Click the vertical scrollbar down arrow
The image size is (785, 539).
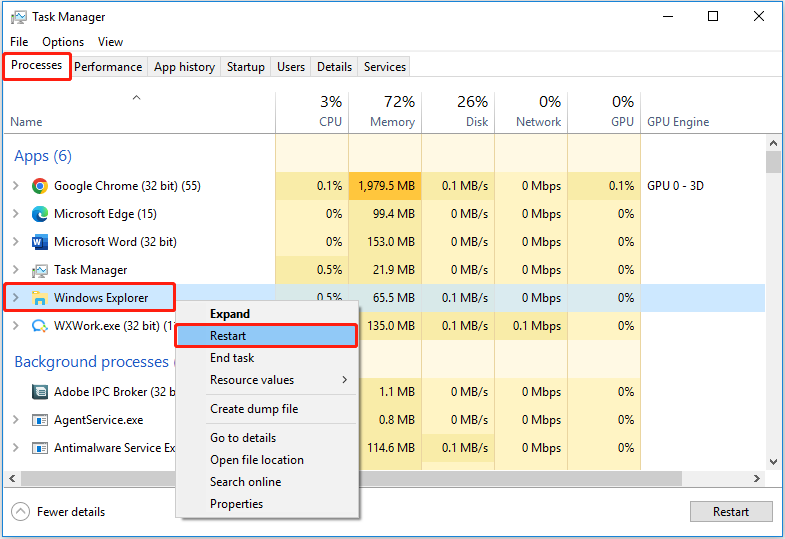773,461
